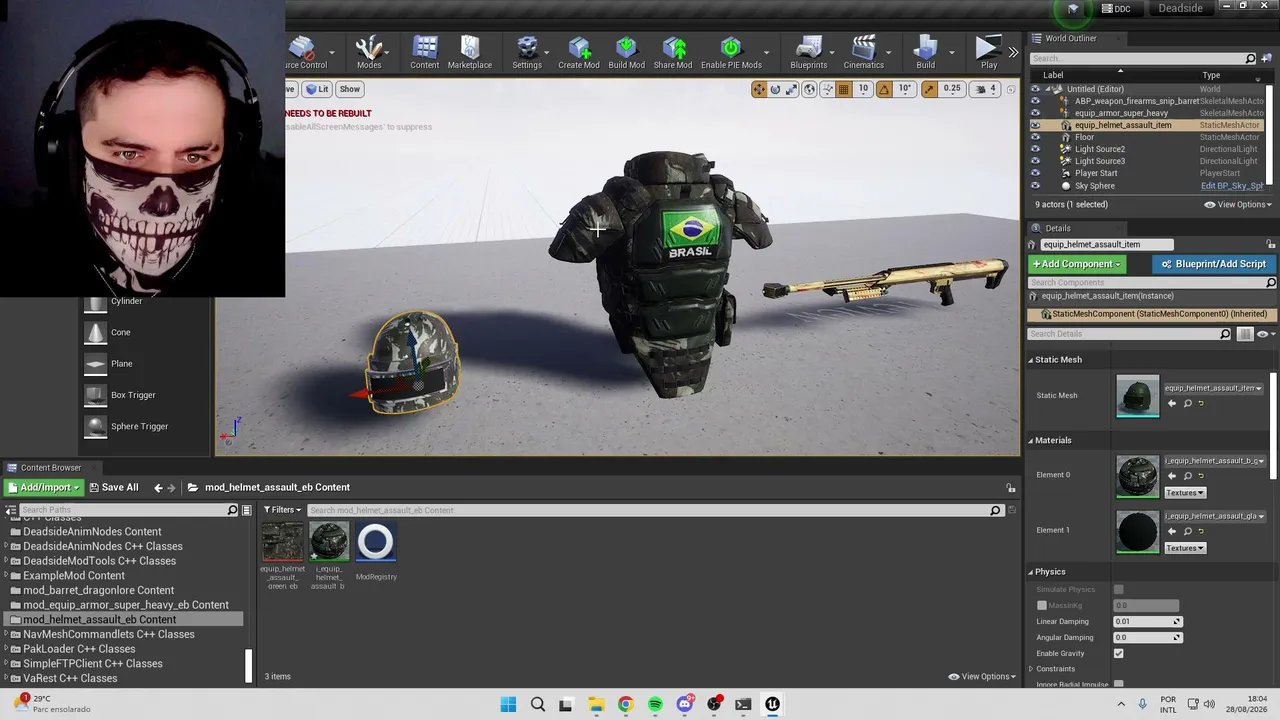This screenshot has height=720, width=1280.
Task: Click the ModRegistry asset in Content Browser
Action: tap(376, 552)
